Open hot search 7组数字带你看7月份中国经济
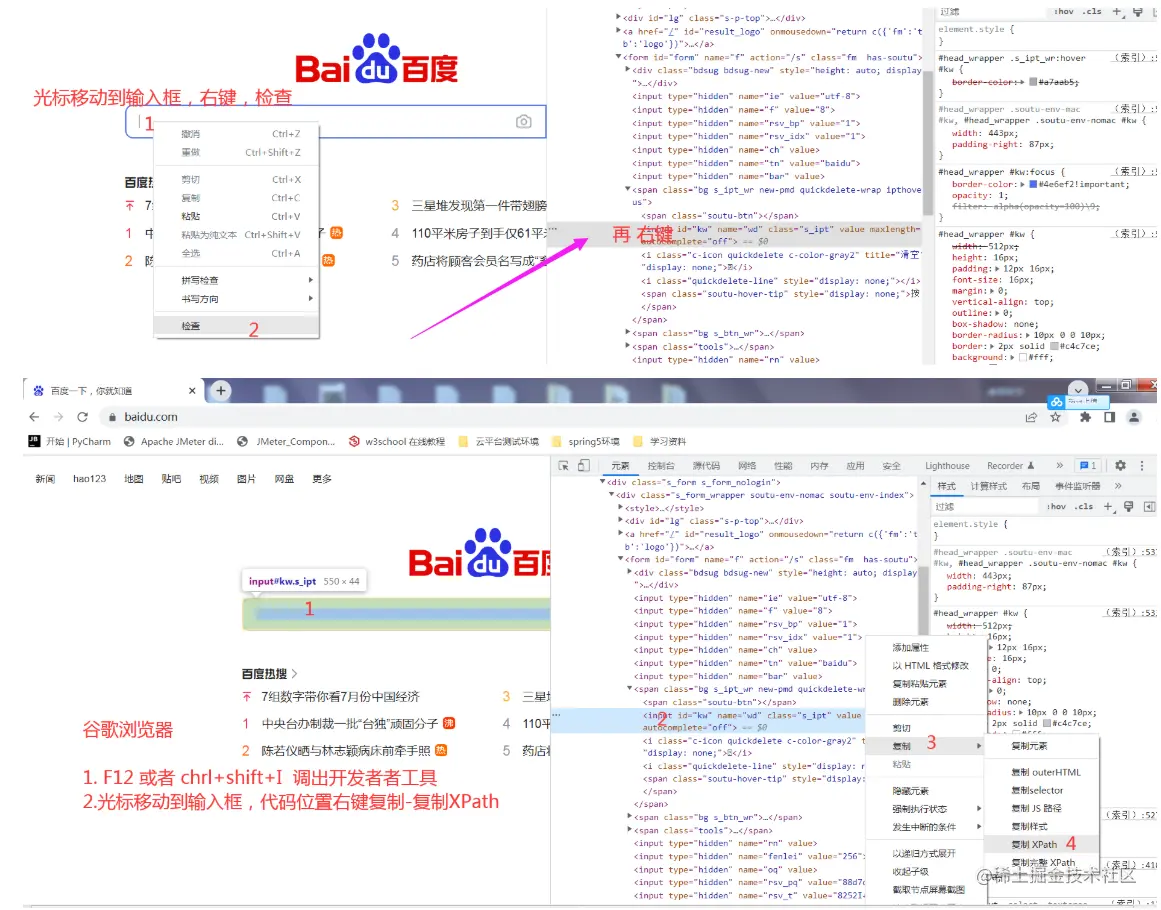1161x910 pixels. (x=341, y=697)
